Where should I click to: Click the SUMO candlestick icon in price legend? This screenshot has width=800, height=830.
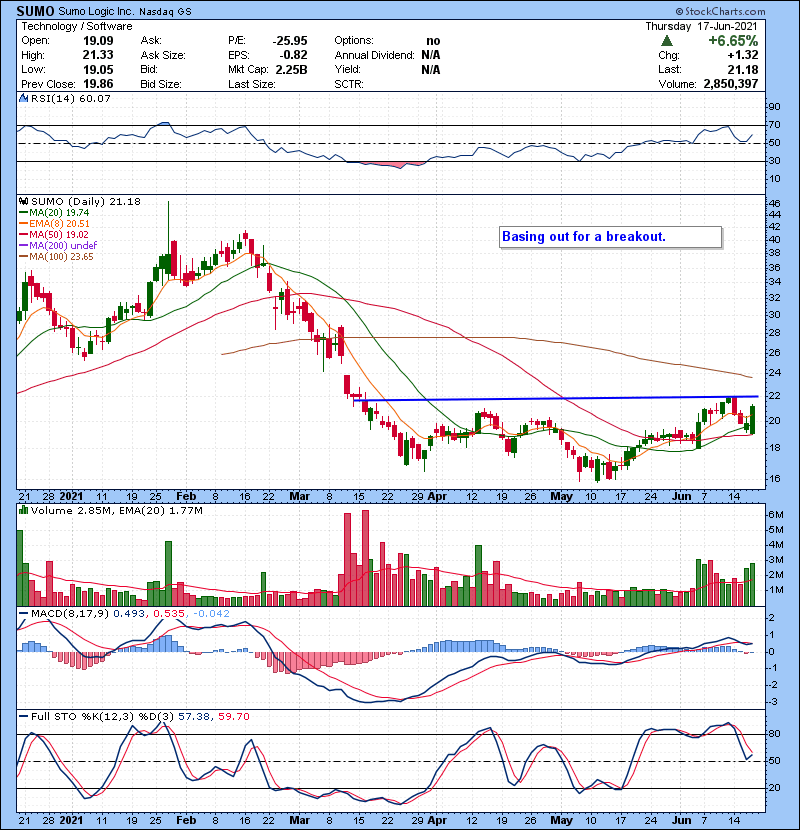pyautogui.click(x=23, y=201)
